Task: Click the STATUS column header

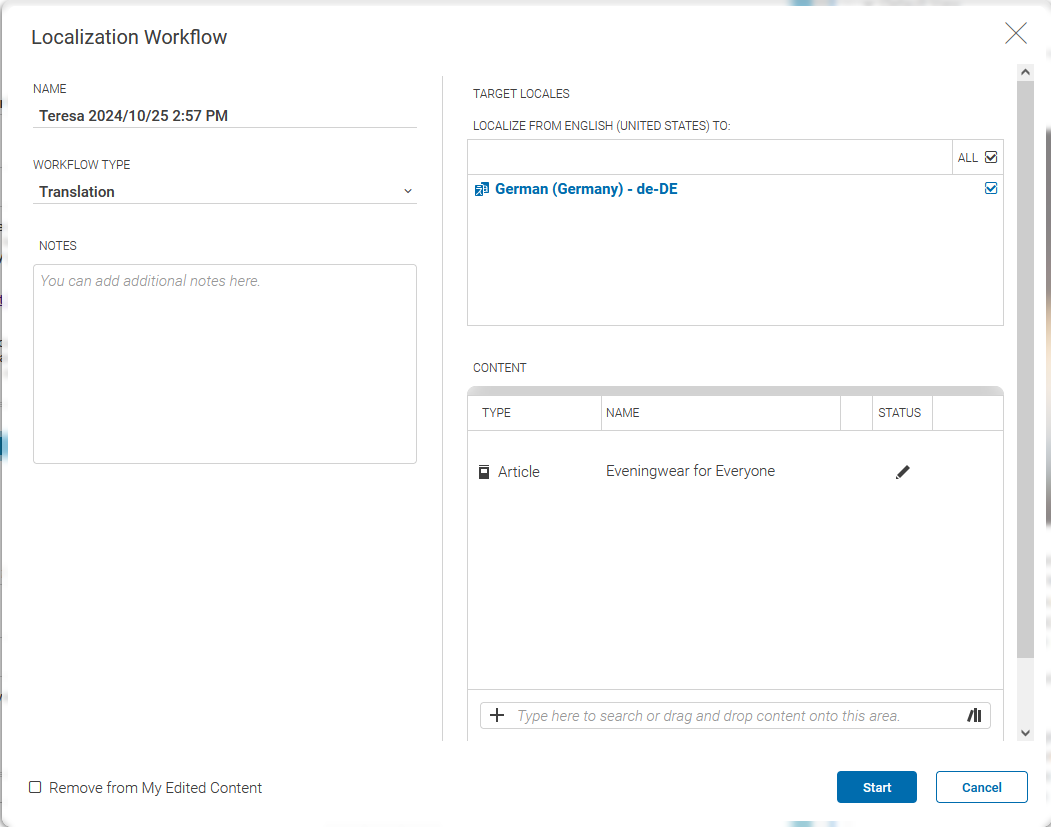Action: tap(899, 413)
